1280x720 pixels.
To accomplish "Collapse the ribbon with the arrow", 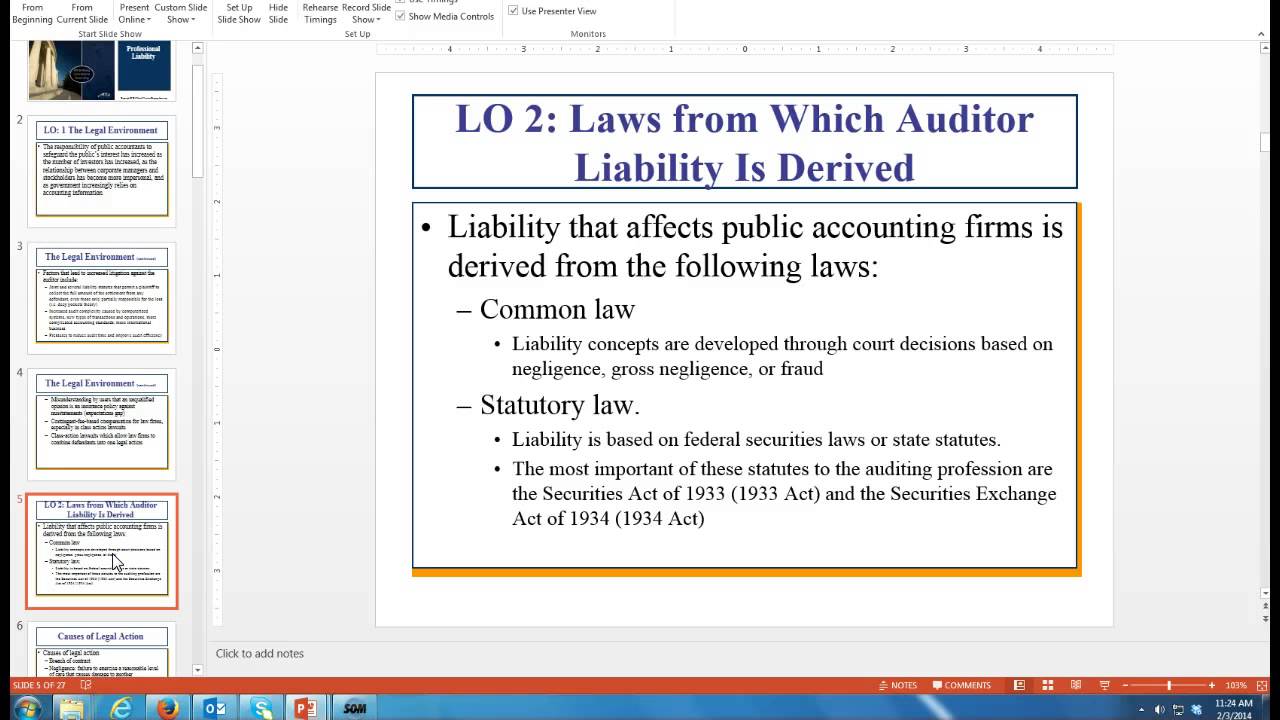I will (x=1262, y=33).
